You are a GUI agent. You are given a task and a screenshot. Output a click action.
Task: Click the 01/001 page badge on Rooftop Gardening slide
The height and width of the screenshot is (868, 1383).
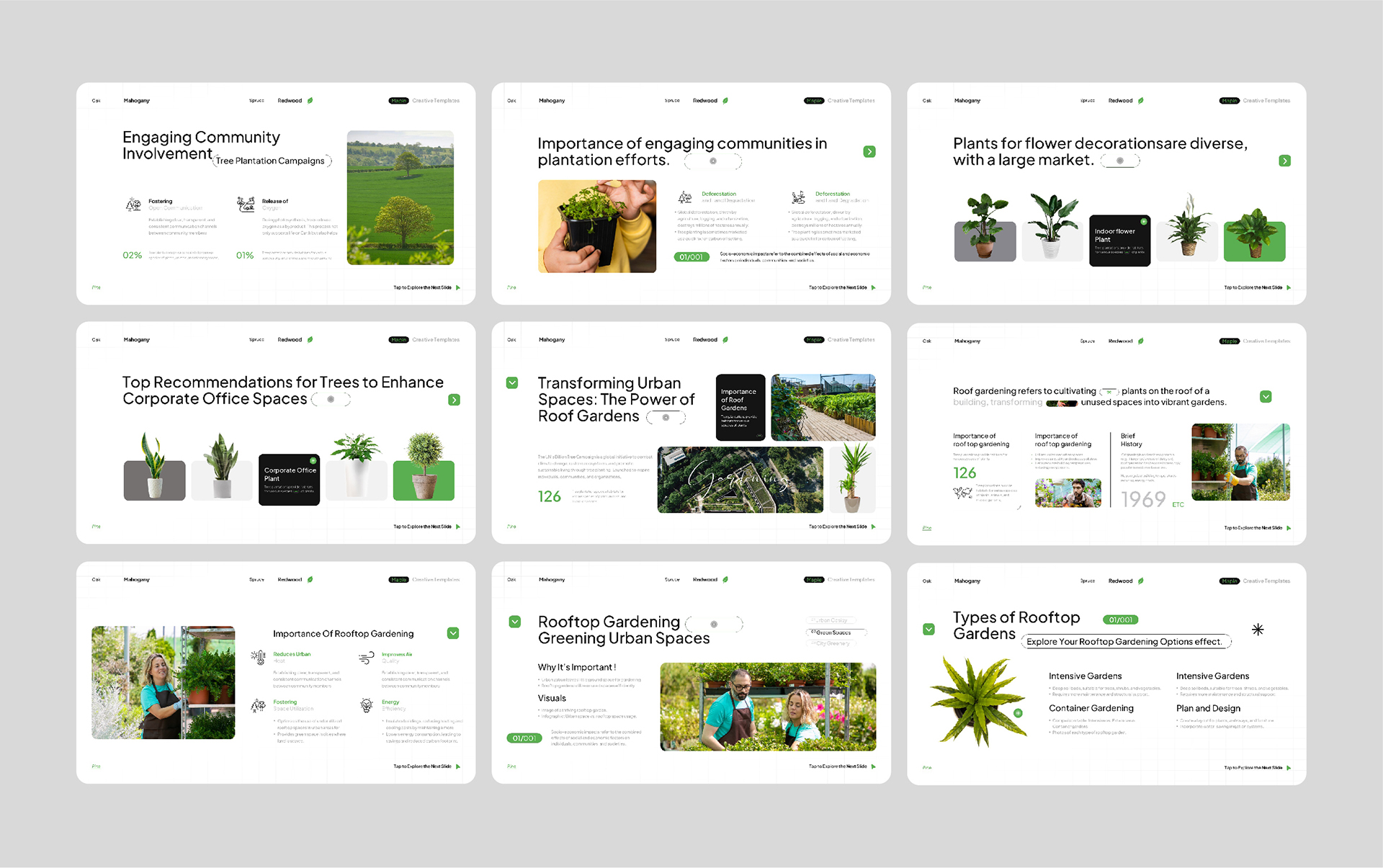[x=524, y=738]
